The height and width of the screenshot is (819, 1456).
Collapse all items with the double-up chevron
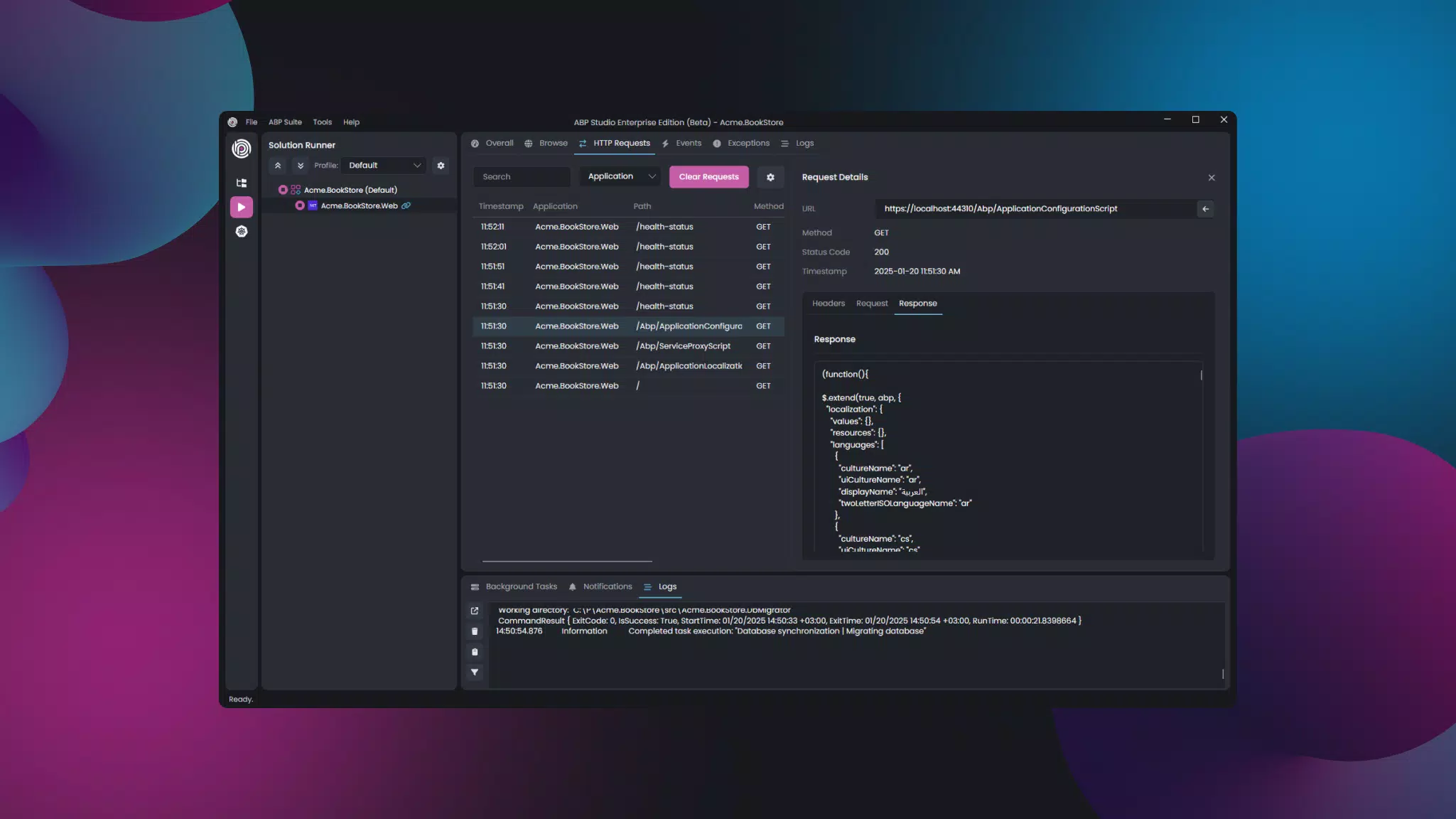coord(278,166)
